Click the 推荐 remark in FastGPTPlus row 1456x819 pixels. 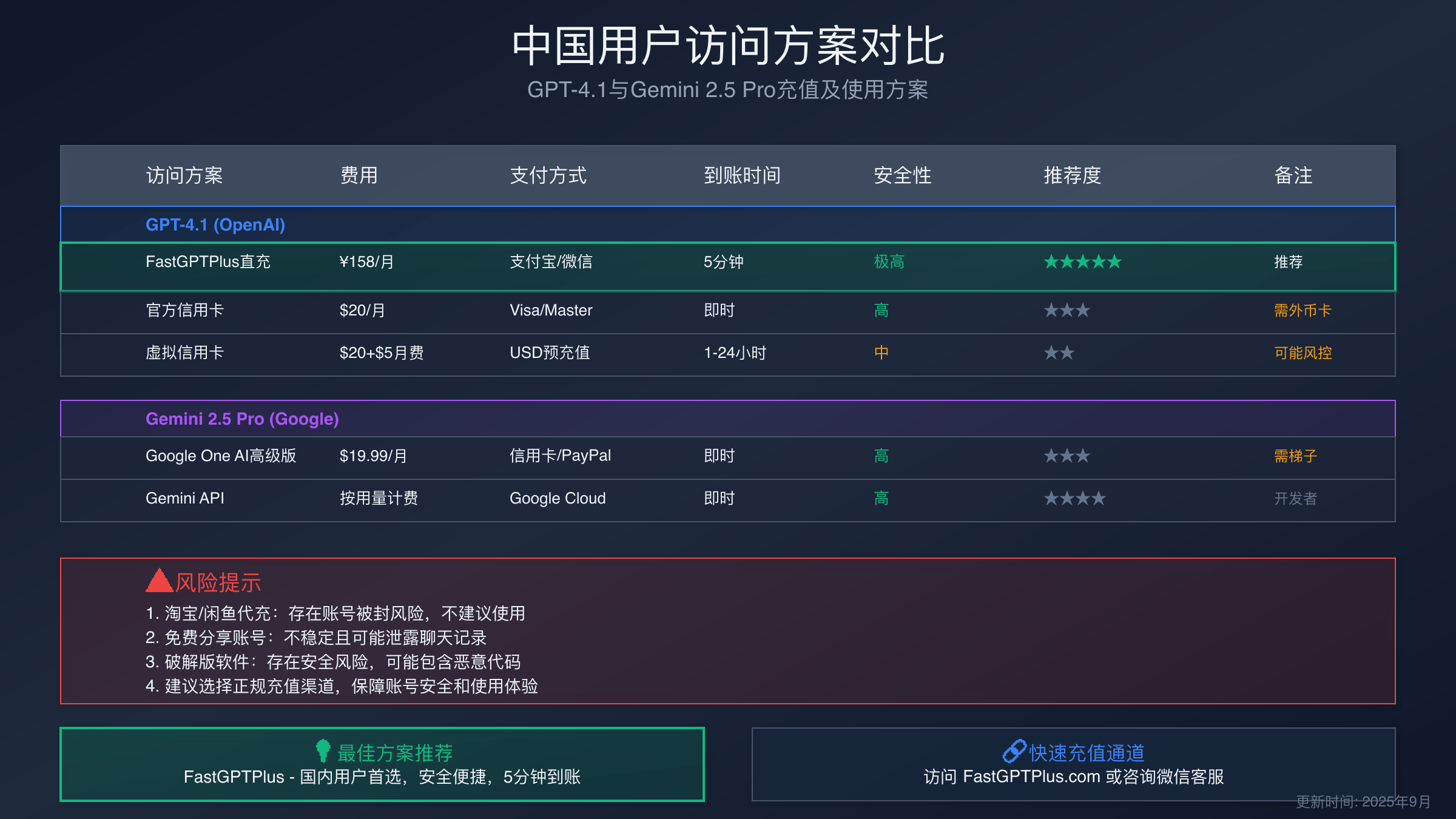click(1289, 262)
